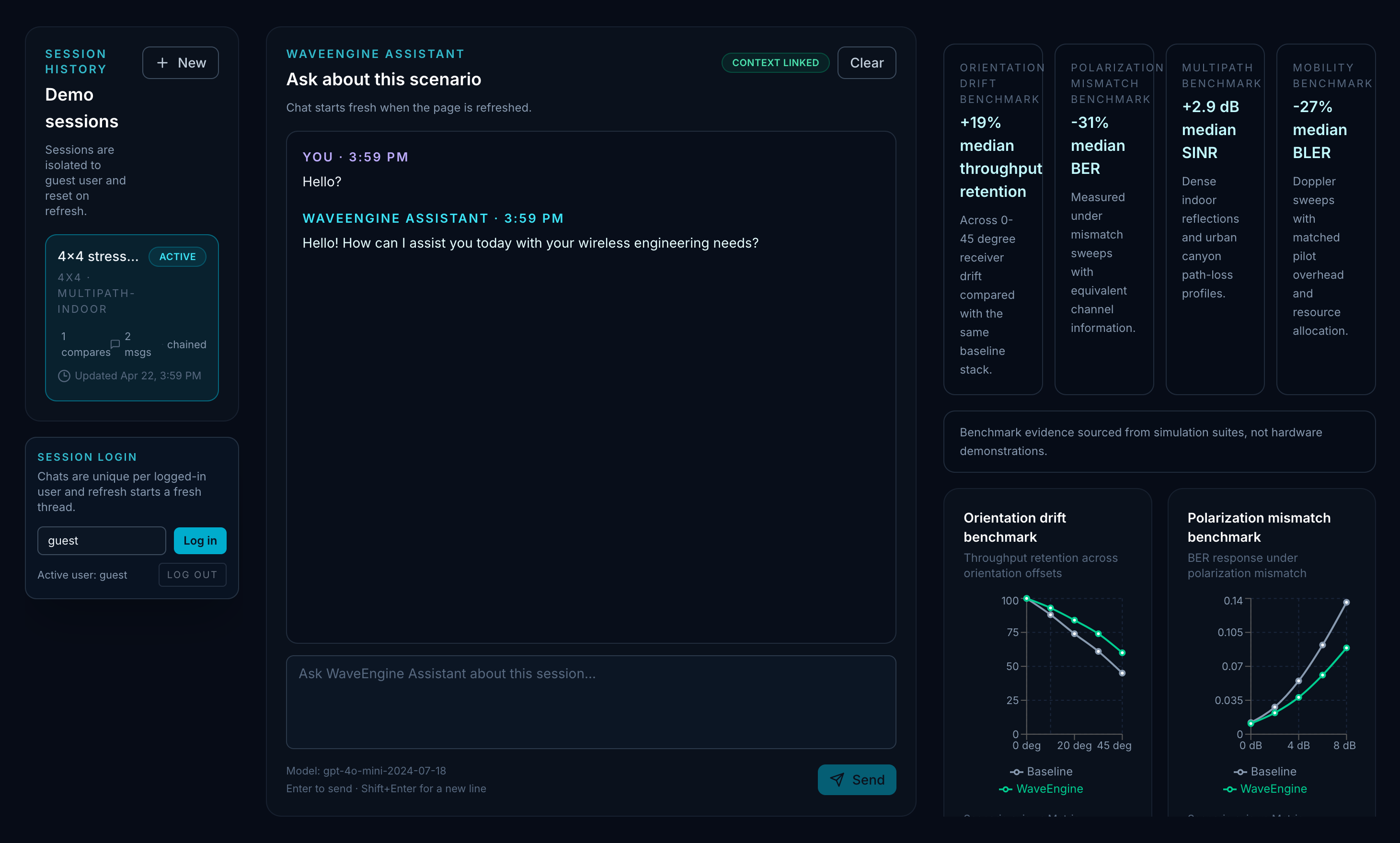Click '4X4 · MULTIPATH-INDOOR' session subtitle
Viewport: 1400px width, 843px height.
(x=96, y=293)
